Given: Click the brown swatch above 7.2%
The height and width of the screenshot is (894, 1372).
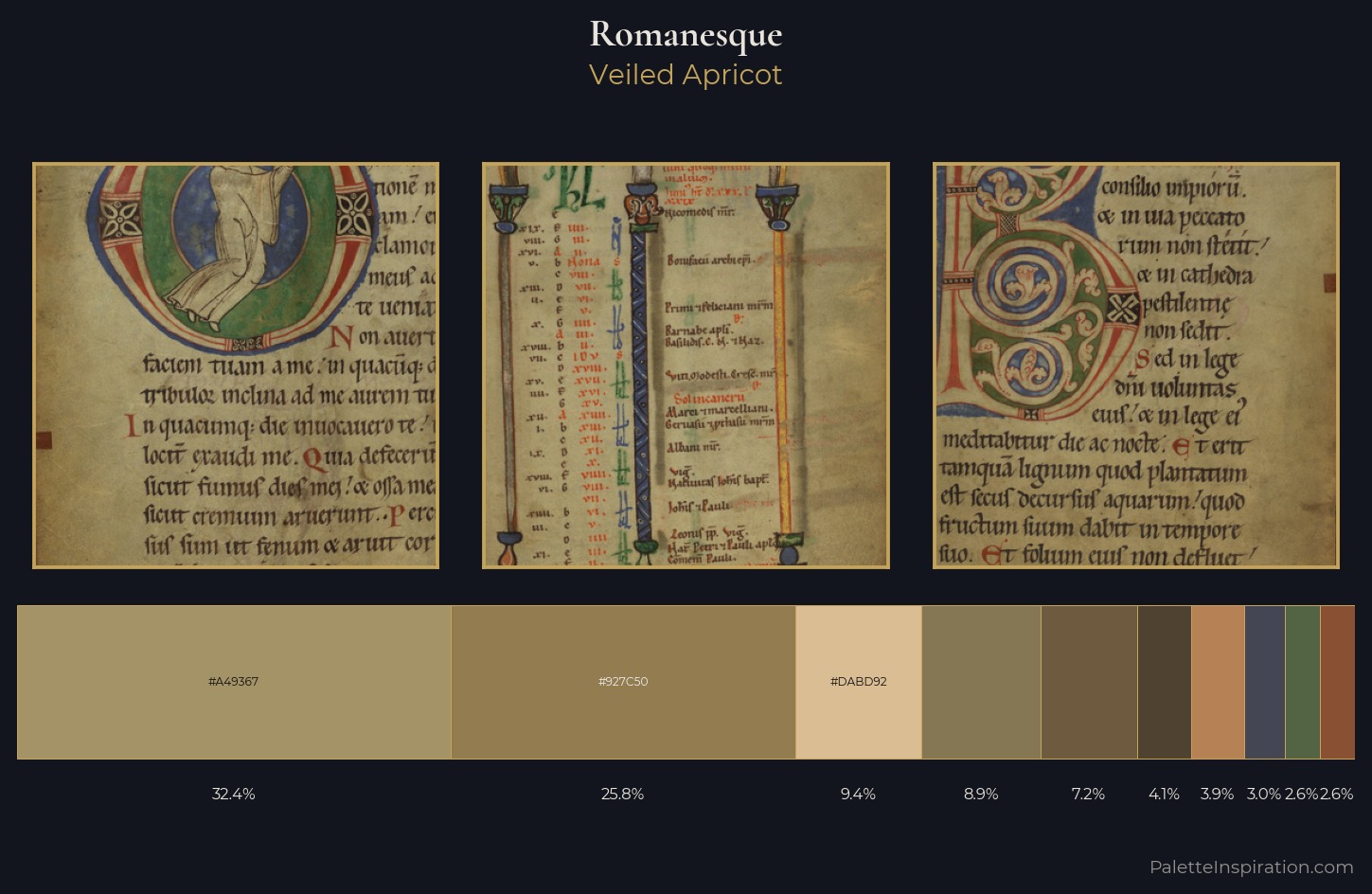Looking at the screenshot, I should [x=1089, y=682].
